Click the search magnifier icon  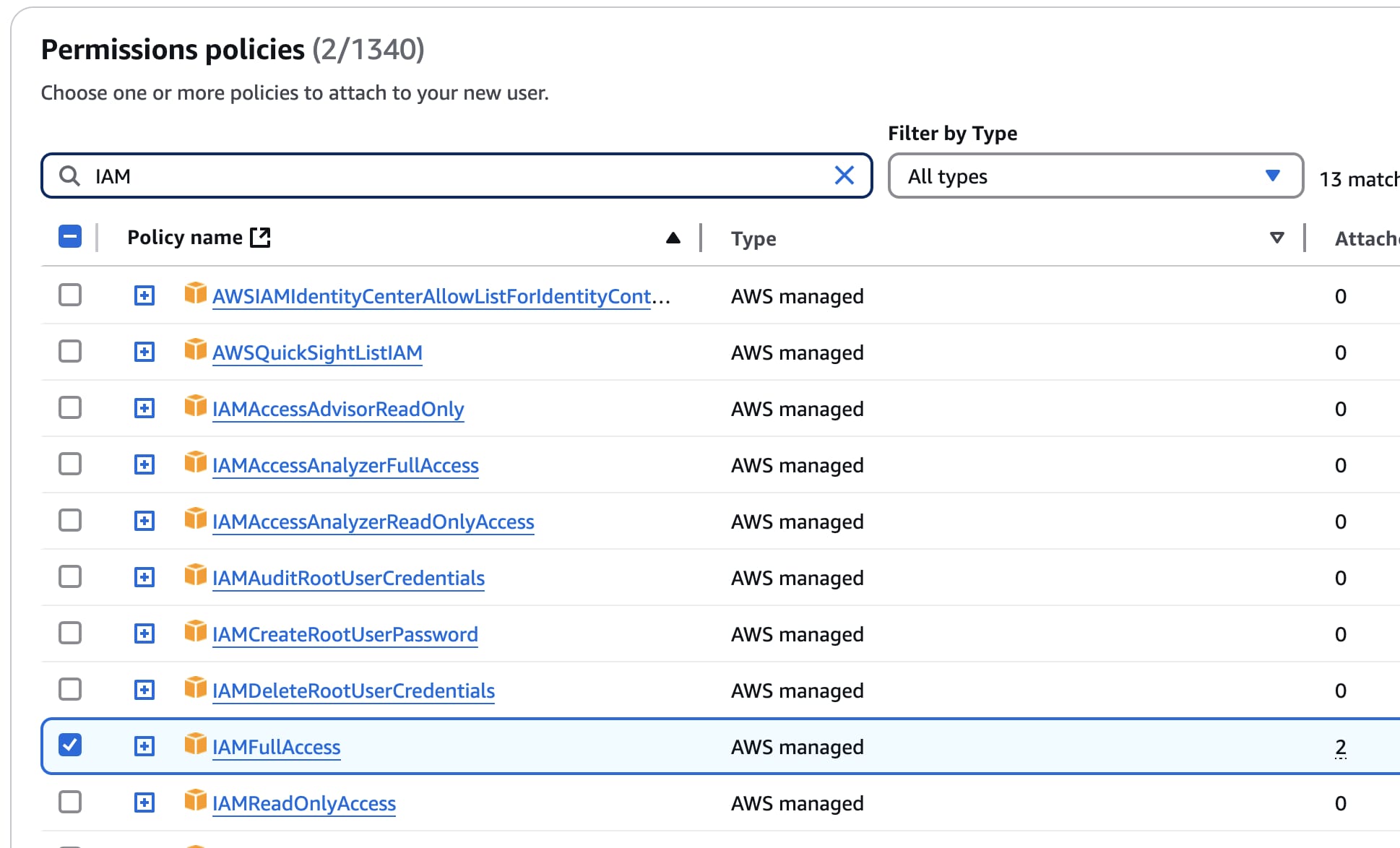pos(69,176)
